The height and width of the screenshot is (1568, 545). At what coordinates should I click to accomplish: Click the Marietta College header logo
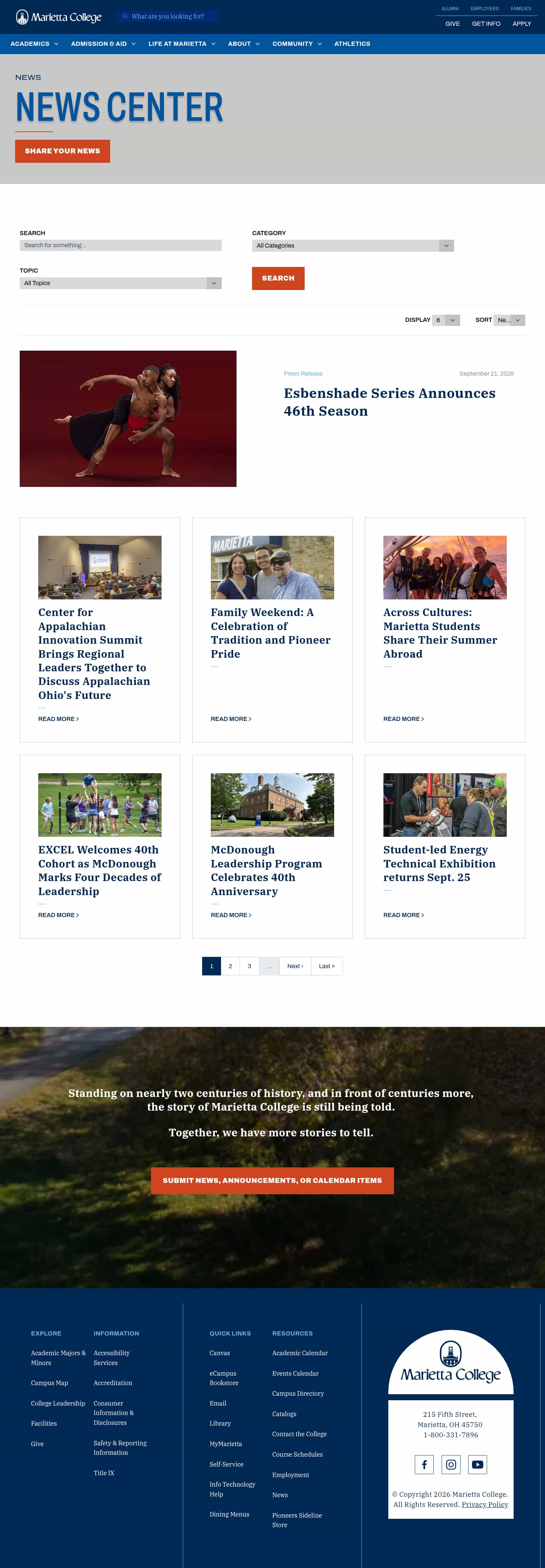click(x=59, y=17)
